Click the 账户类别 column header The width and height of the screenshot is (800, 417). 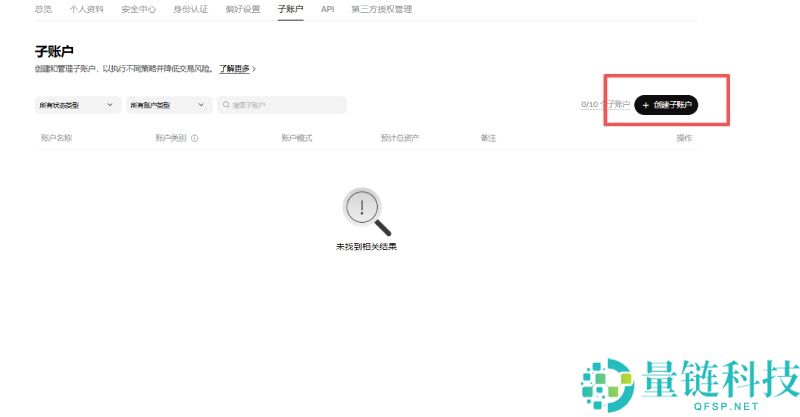point(171,138)
